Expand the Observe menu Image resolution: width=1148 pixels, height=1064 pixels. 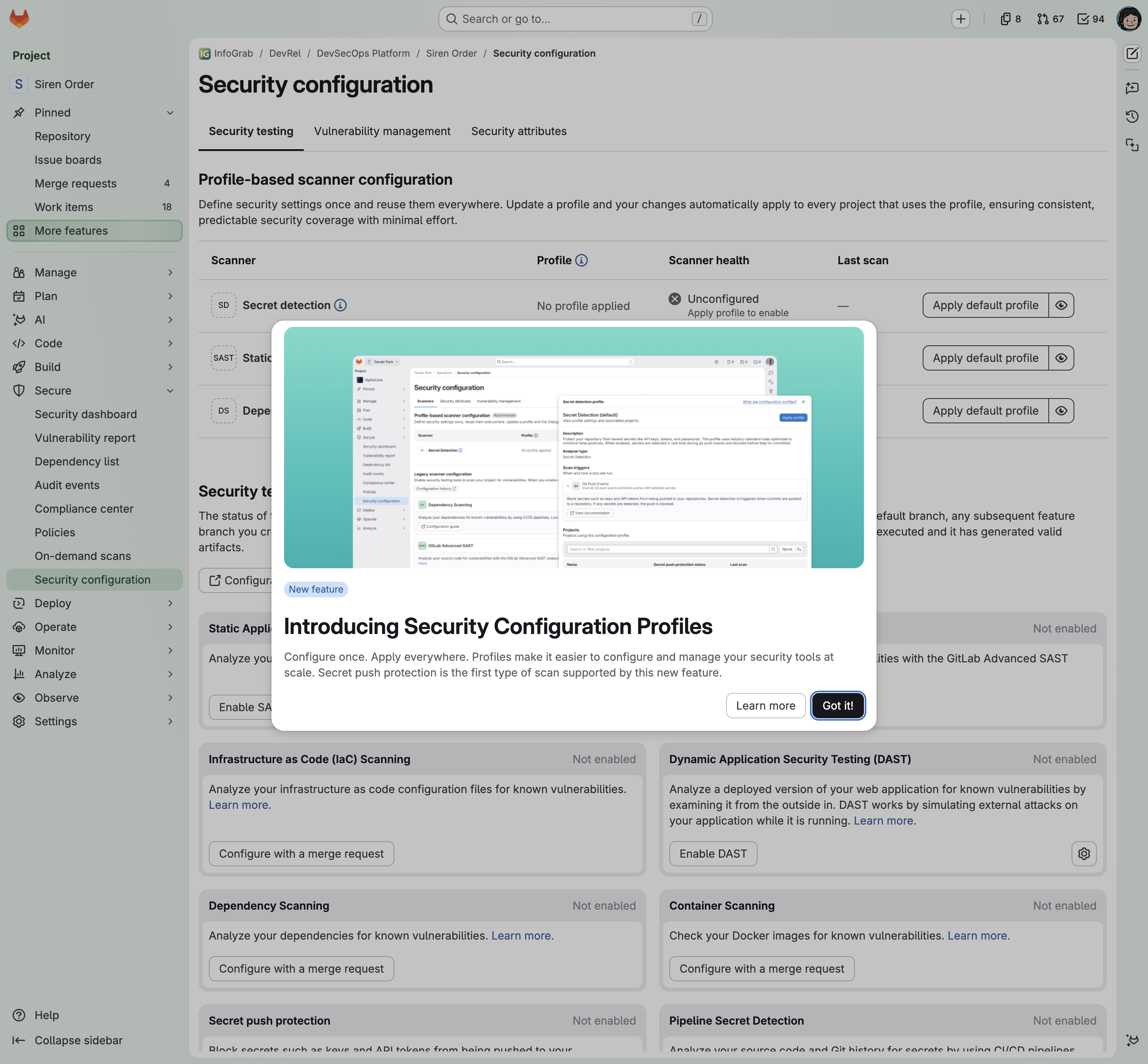tap(95, 697)
